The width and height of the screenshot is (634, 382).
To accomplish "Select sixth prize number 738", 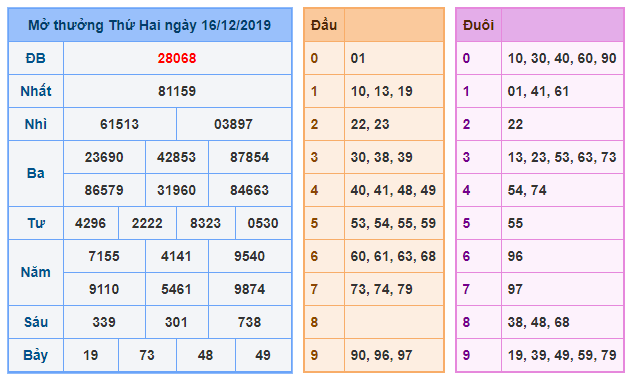I will [x=249, y=322].
